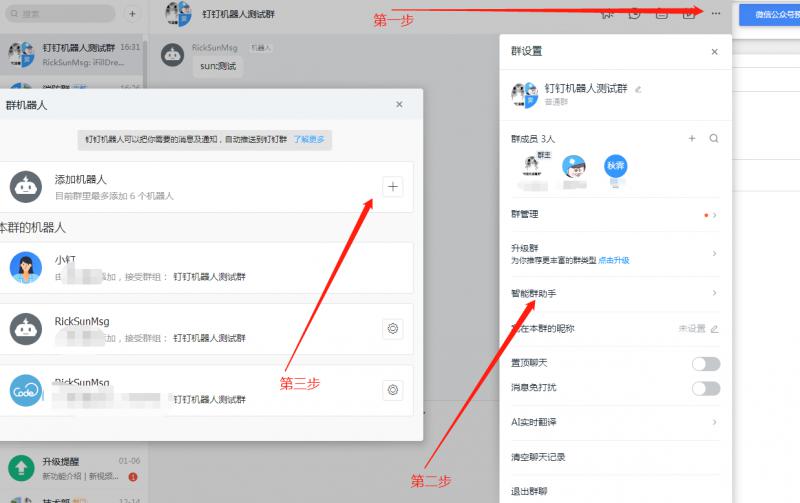800x503 pixels.
Task: Select the group owner avatar labeled 群主
Action: (533, 166)
